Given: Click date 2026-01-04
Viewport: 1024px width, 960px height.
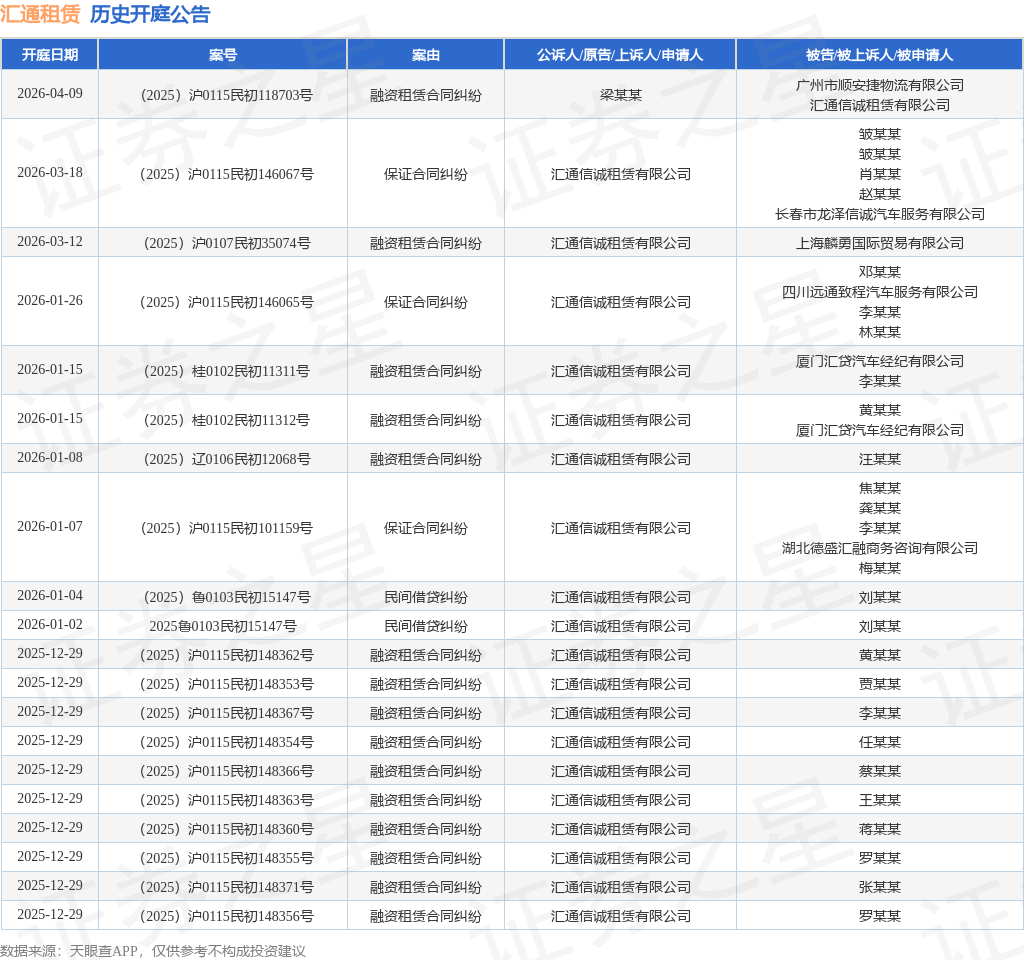Looking at the screenshot, I should click(x=50, y=596).
